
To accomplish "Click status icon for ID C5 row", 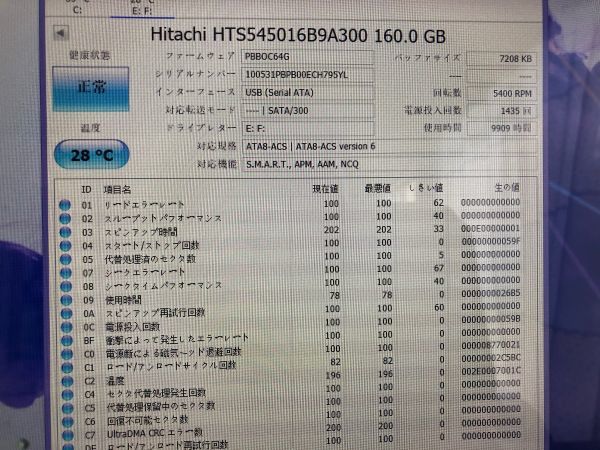I will pyautogui.click(x=68, y=408).
